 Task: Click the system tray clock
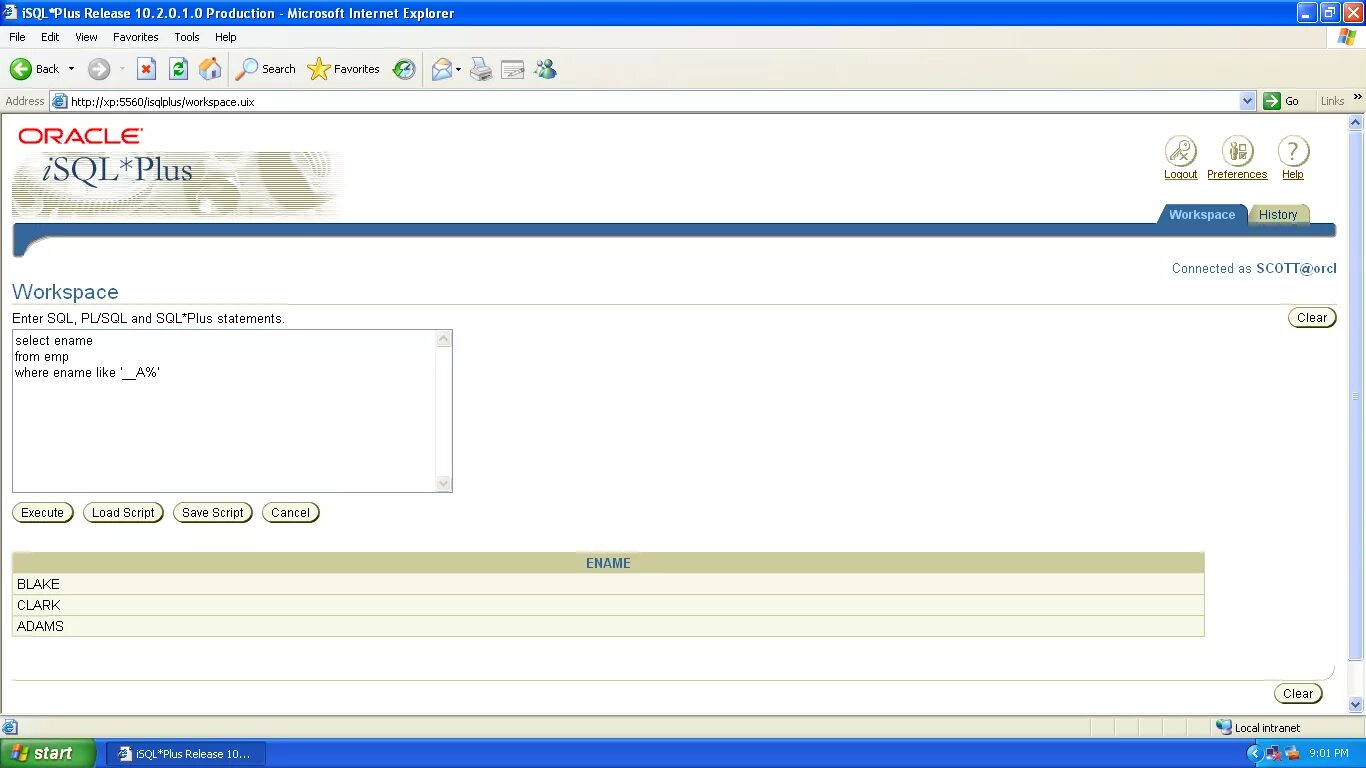point(1329,754)
